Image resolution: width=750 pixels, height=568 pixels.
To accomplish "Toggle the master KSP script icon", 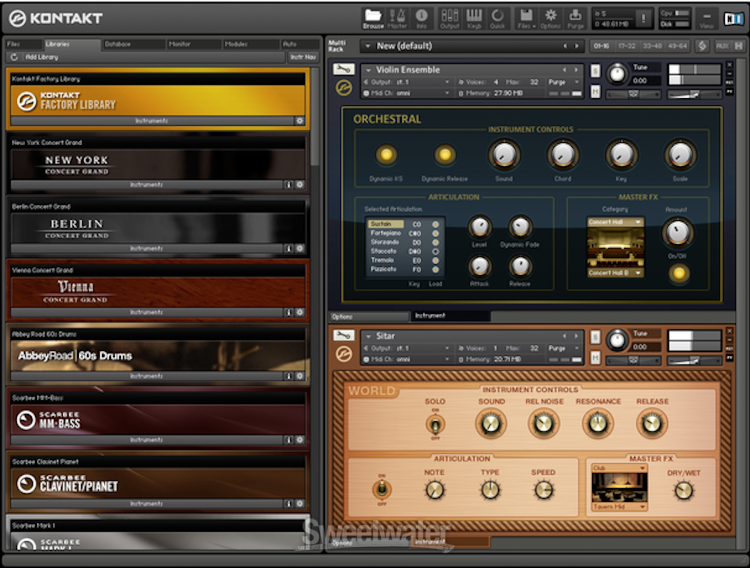I will point(702,46).
